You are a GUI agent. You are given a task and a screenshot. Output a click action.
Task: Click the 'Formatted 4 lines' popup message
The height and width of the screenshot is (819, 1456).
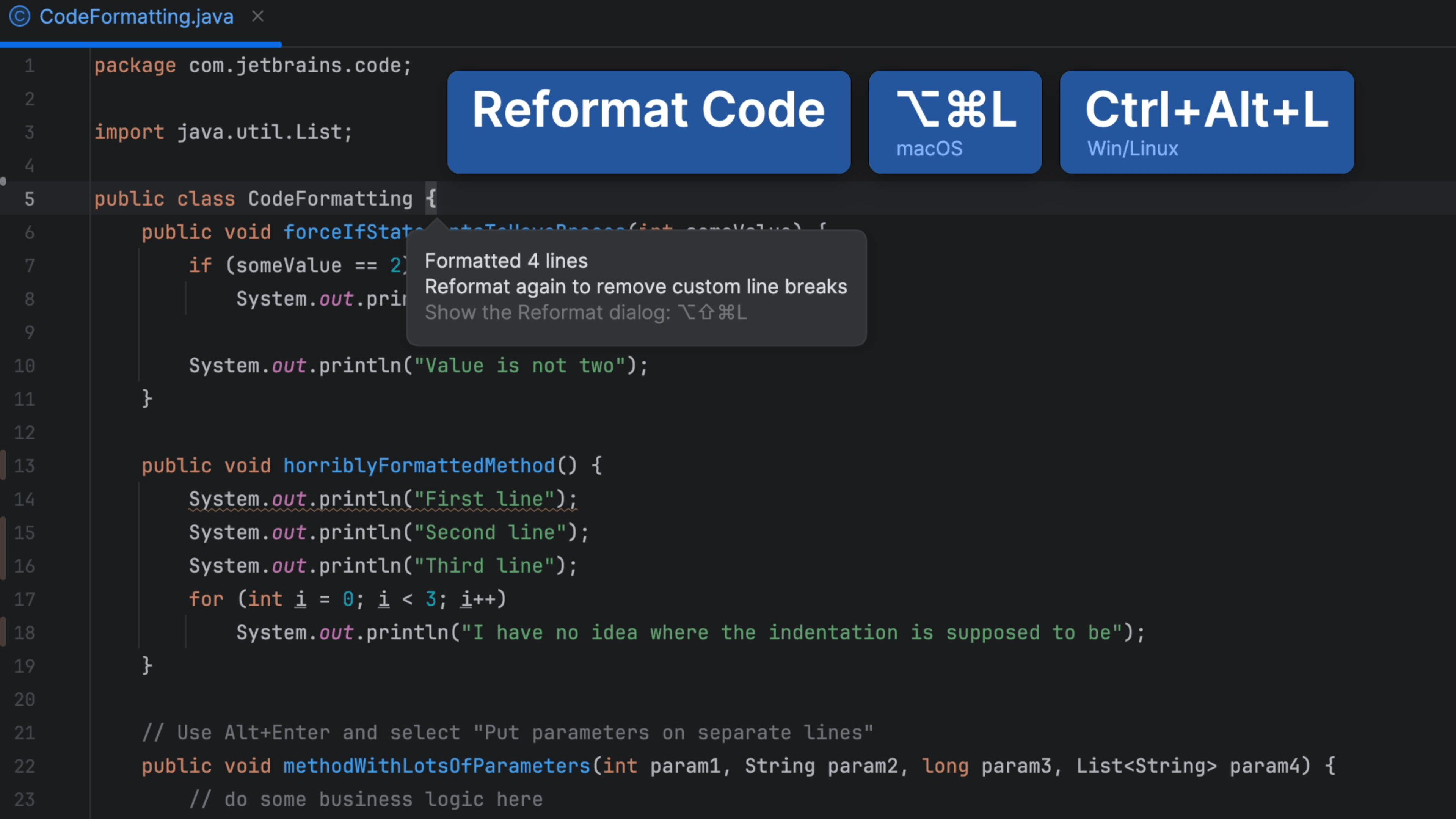[506, 261]
